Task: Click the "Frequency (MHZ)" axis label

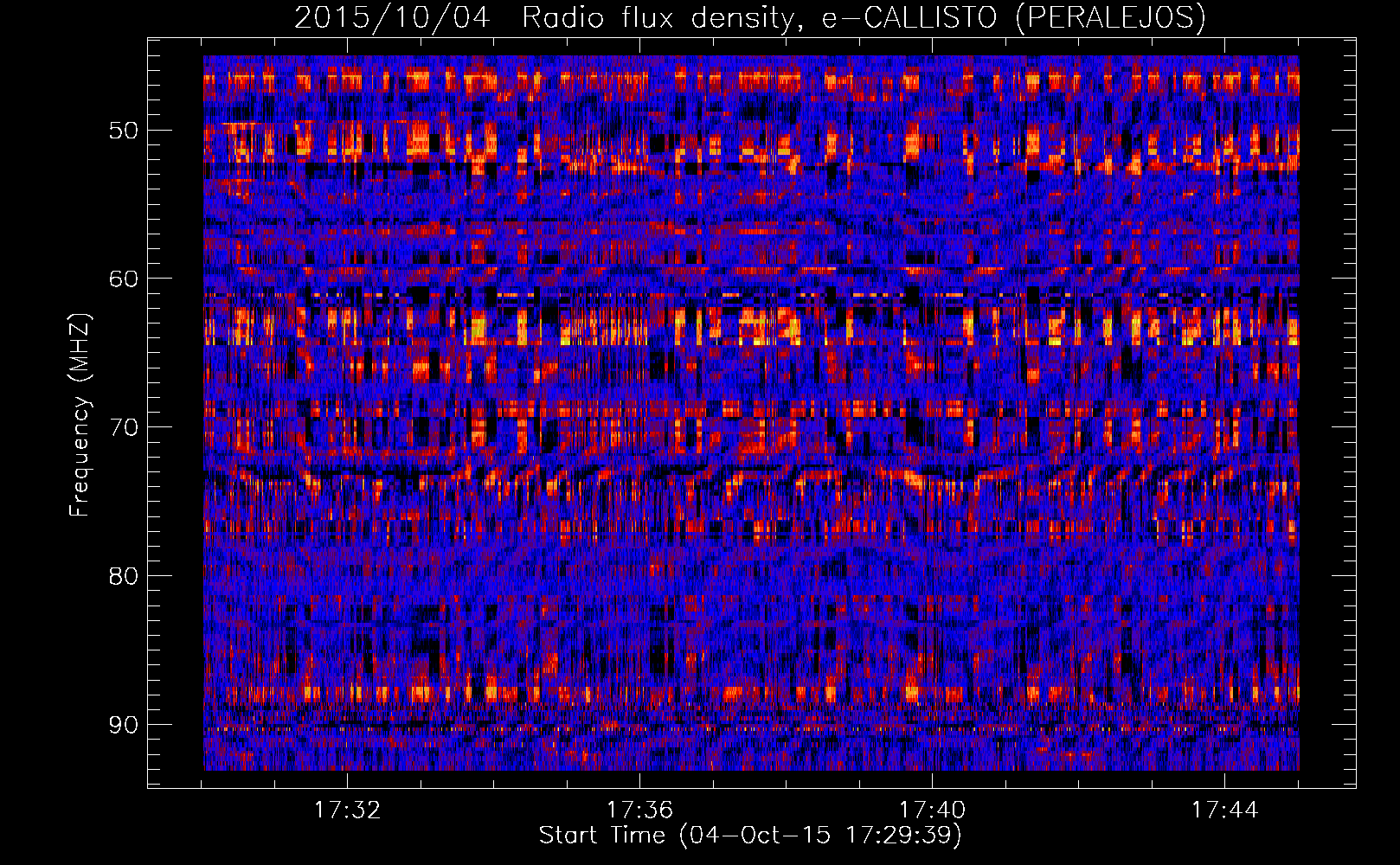Action: pos(79,414)
